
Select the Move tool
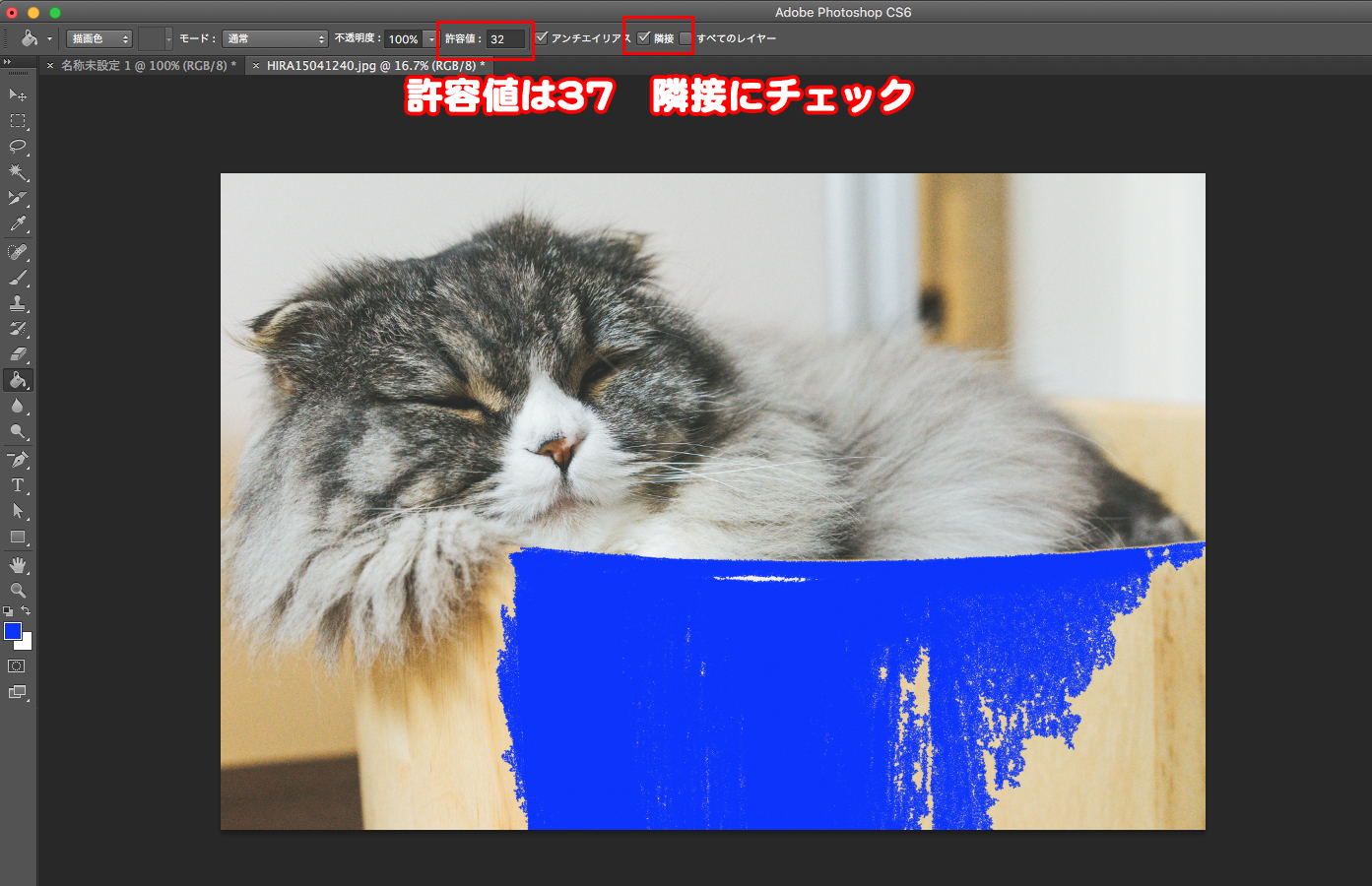[18, 95]
